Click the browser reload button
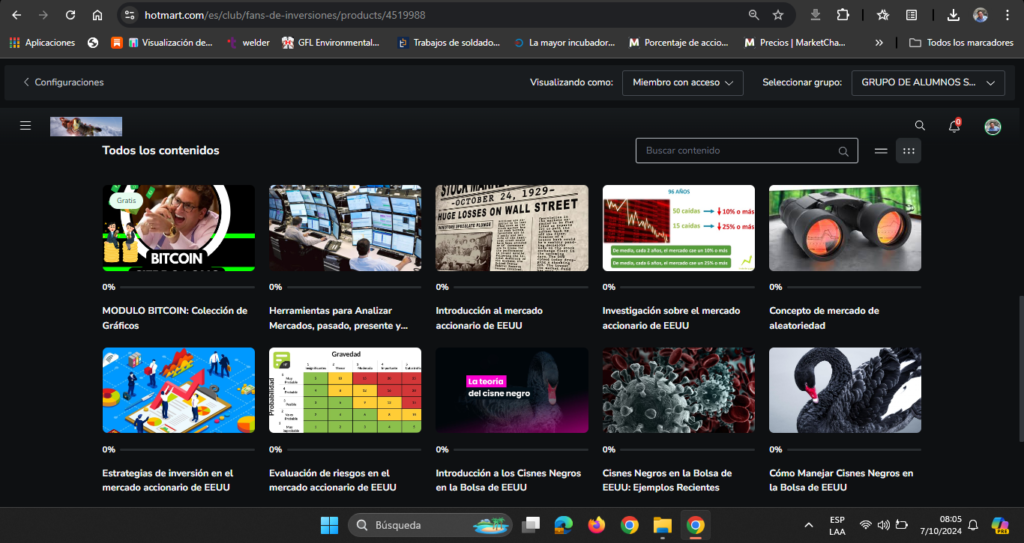This screenshot has width=1024, height=543. [70, 15]
